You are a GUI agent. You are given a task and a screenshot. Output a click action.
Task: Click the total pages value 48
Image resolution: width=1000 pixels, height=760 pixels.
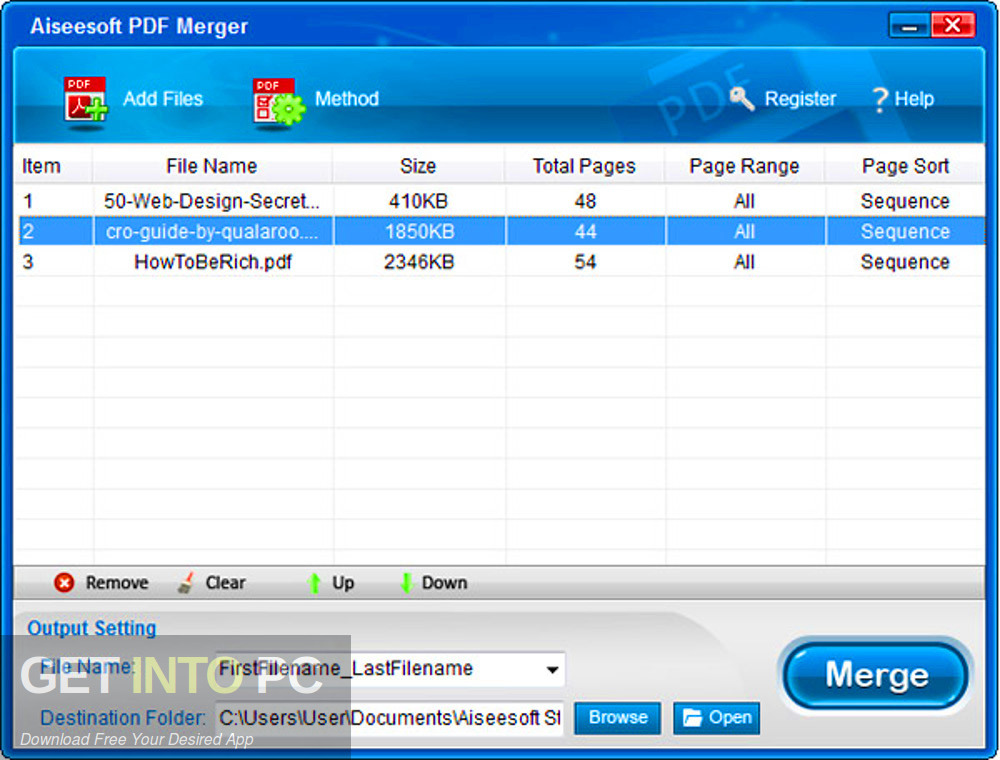(x=585, y=201)
